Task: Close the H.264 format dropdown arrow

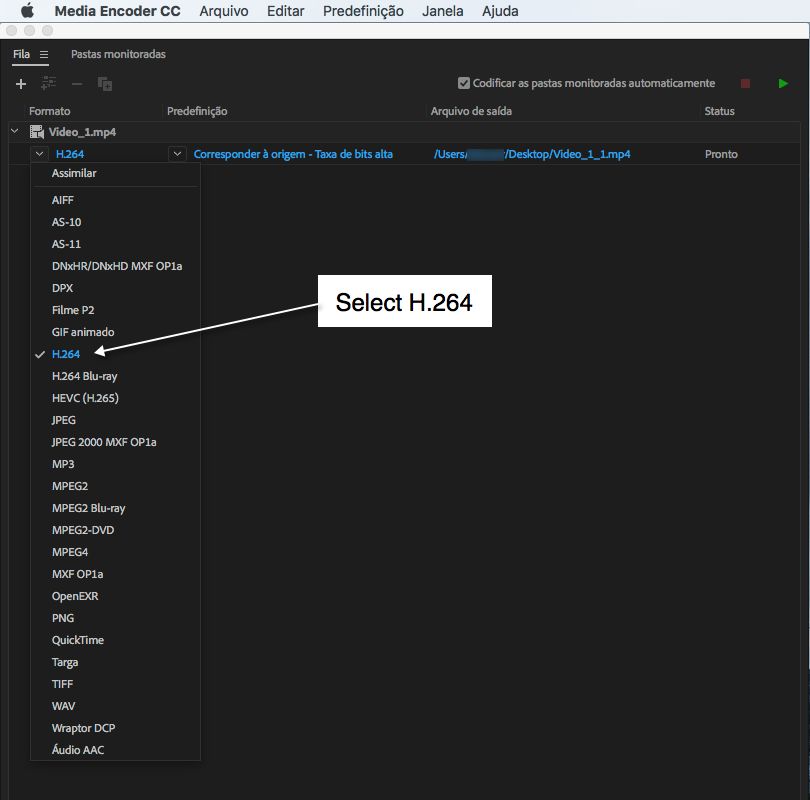Action: click(39, 154)
